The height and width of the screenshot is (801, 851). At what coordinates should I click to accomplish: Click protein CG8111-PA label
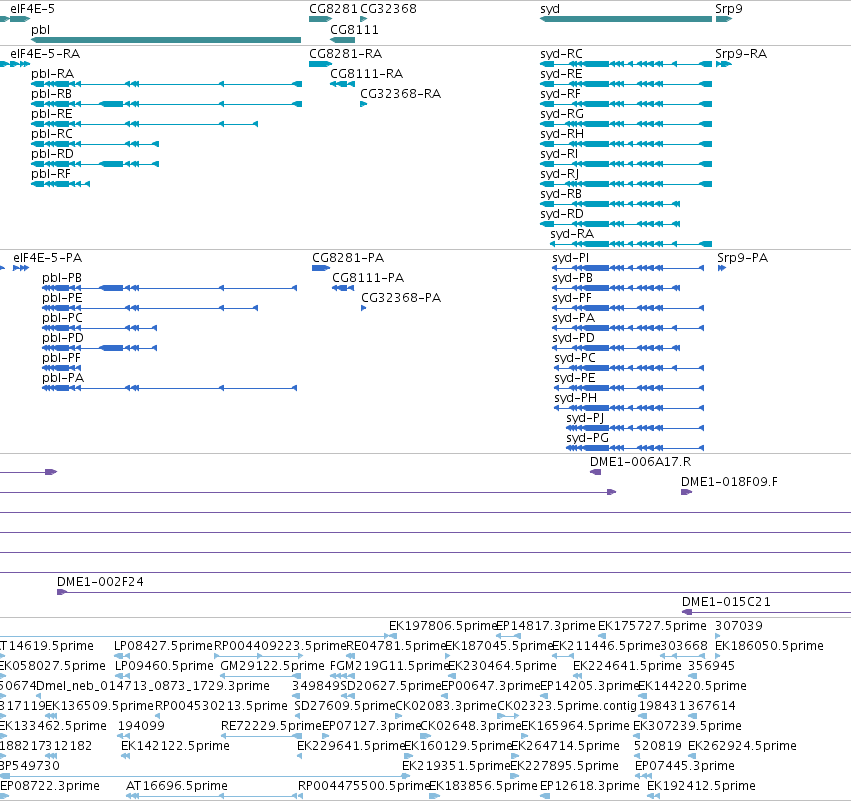[369, 278]
